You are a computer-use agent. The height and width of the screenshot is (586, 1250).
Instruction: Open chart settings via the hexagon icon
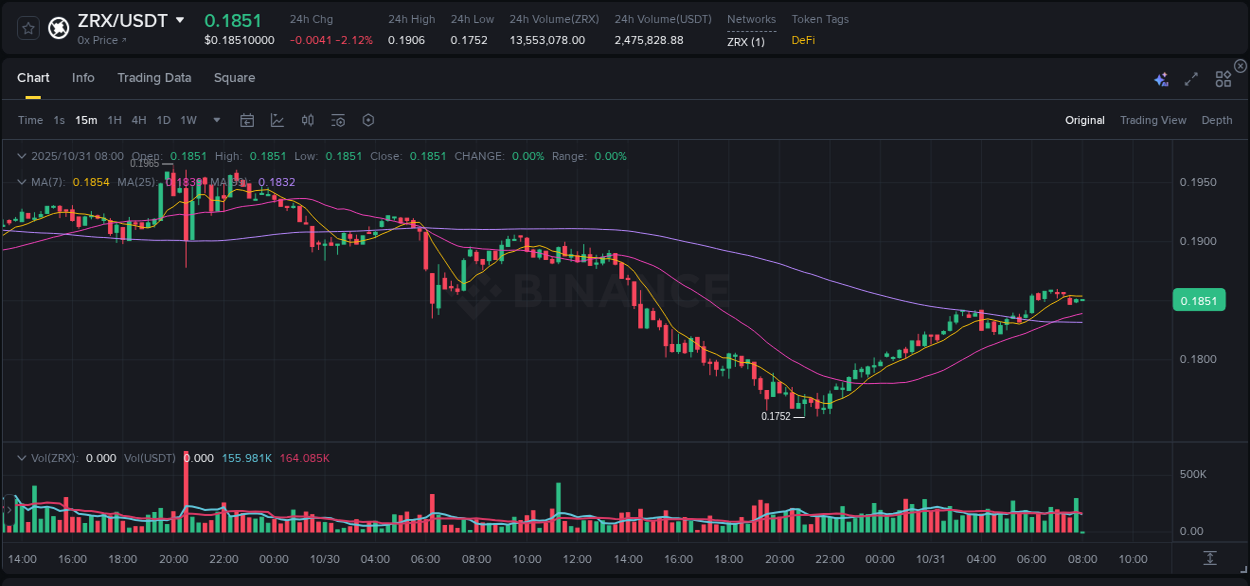(368, 120)
